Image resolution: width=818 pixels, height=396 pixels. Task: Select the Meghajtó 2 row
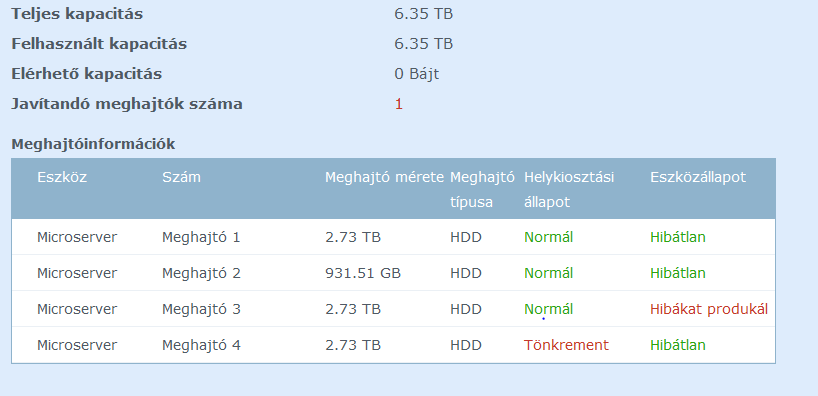[x=393, y=273]
